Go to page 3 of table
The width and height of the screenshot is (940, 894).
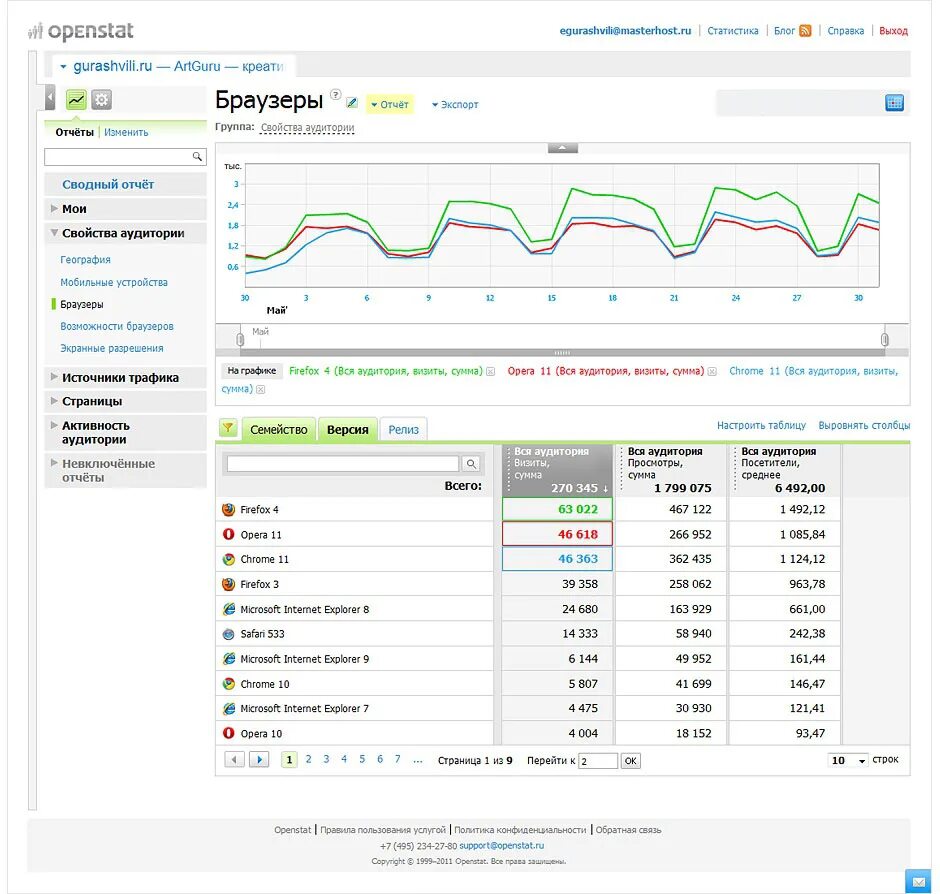pyautogui.click(x=326, y=759)
